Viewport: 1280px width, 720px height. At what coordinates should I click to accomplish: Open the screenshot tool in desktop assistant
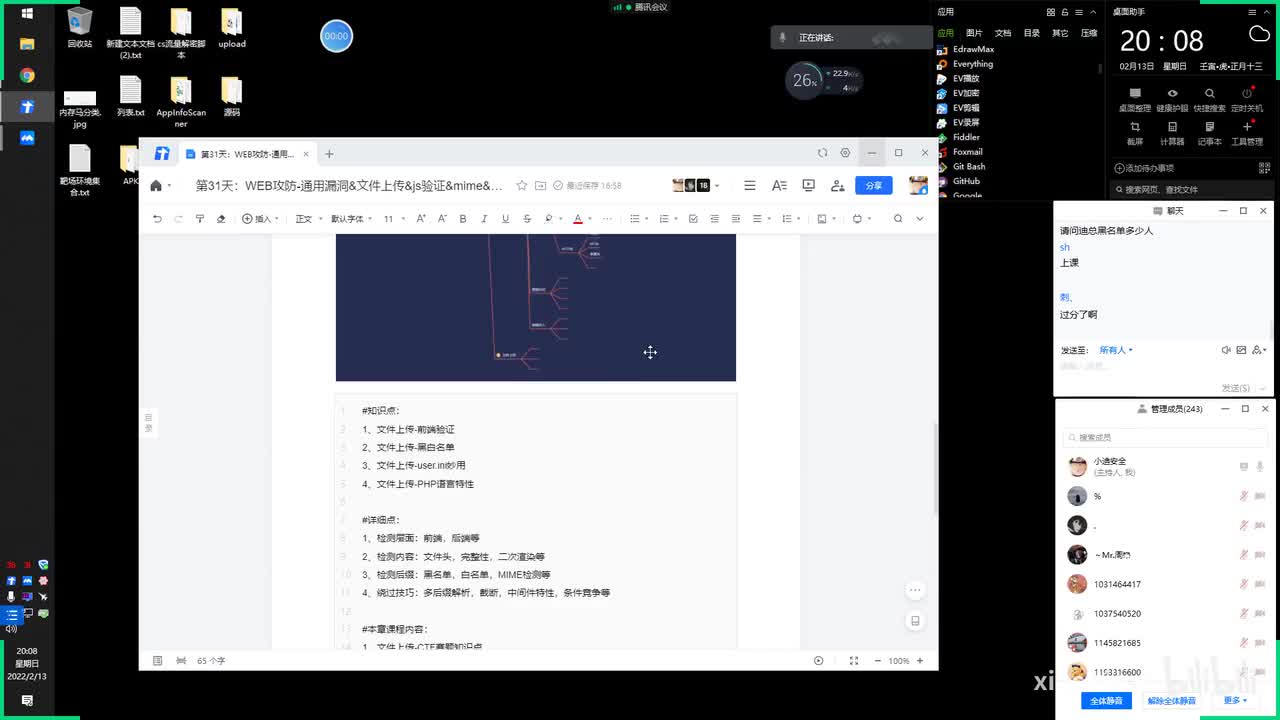tap(1135, 132)
